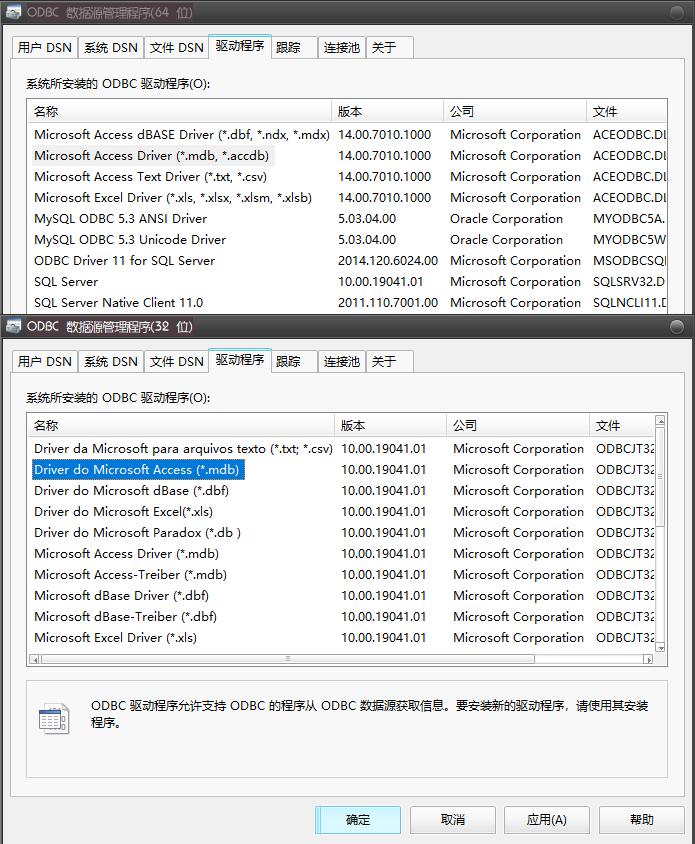Image resolution: width=695 pixels, height=844 pixels.
Task: Select Microsoft Access Driver (*.mdb) in 32-bit list
Action: click(341, 553)
